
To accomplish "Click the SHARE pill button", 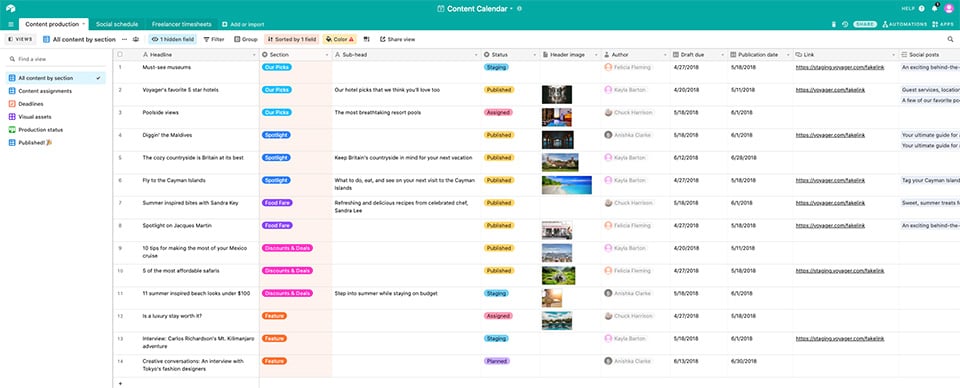I will click(x=865, y=24).
